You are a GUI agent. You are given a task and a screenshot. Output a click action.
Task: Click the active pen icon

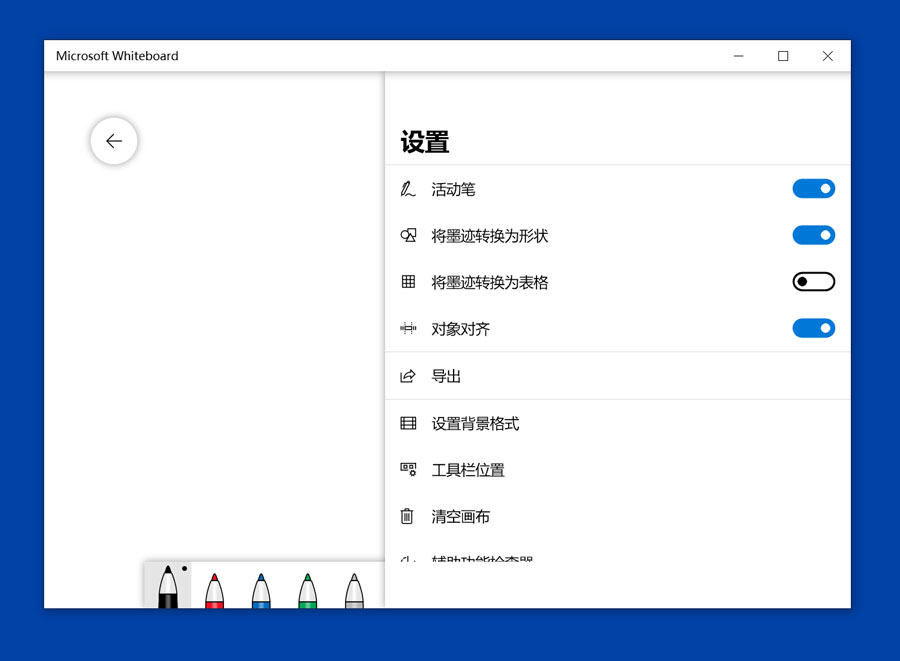[408, 189]
